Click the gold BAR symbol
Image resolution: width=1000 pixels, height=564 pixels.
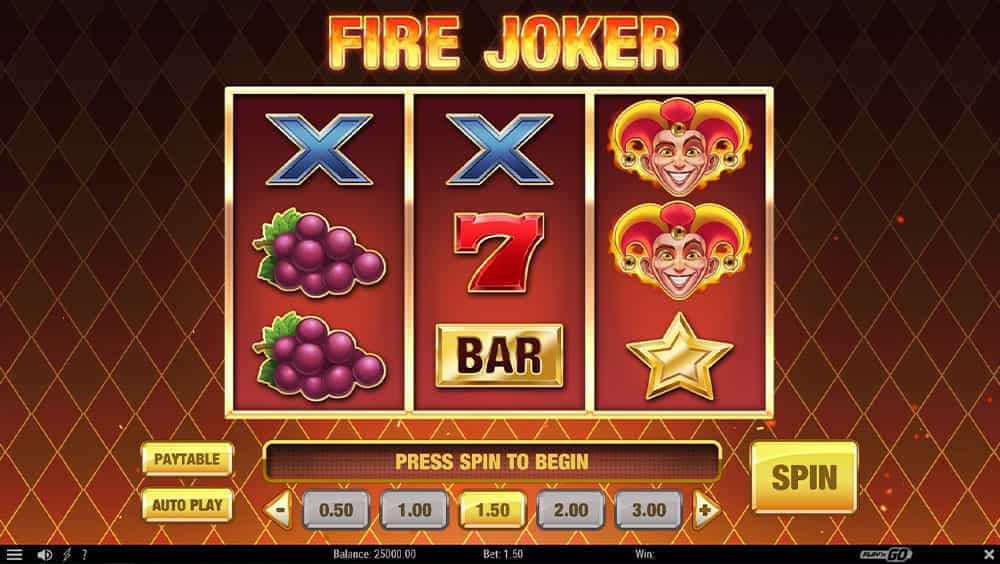[499, 355]
